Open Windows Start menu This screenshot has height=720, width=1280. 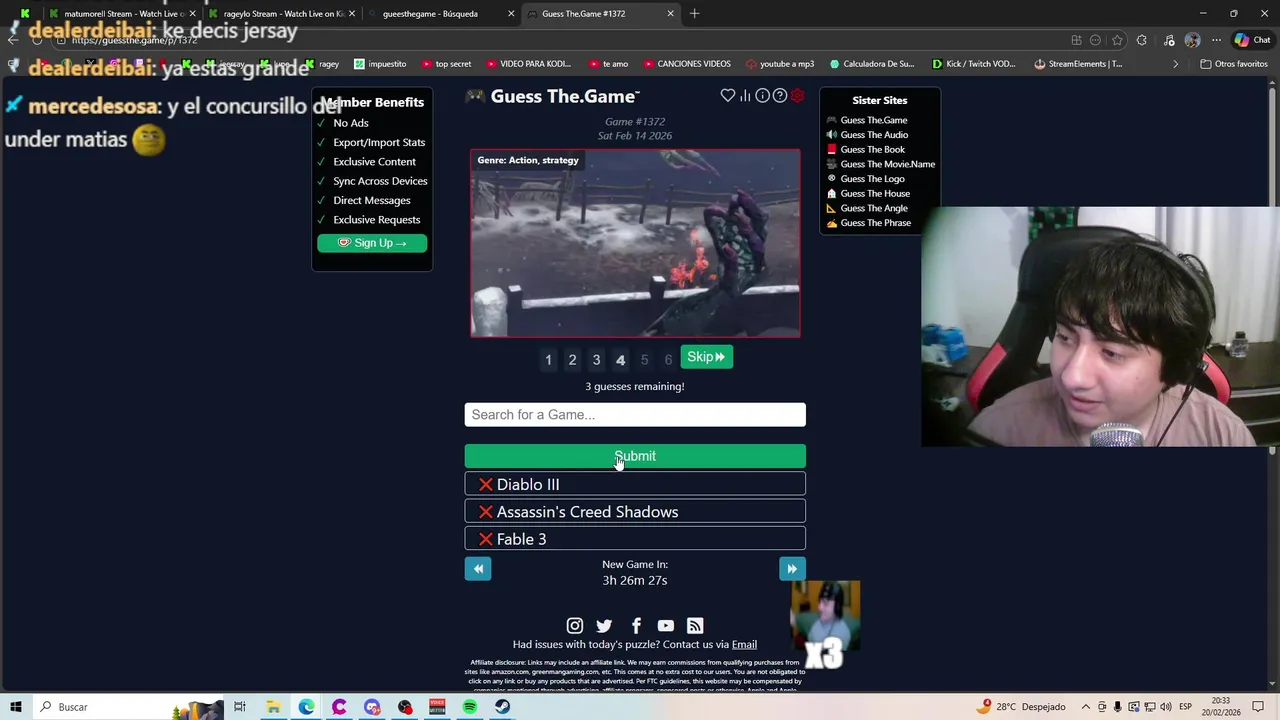click(16, 707)
